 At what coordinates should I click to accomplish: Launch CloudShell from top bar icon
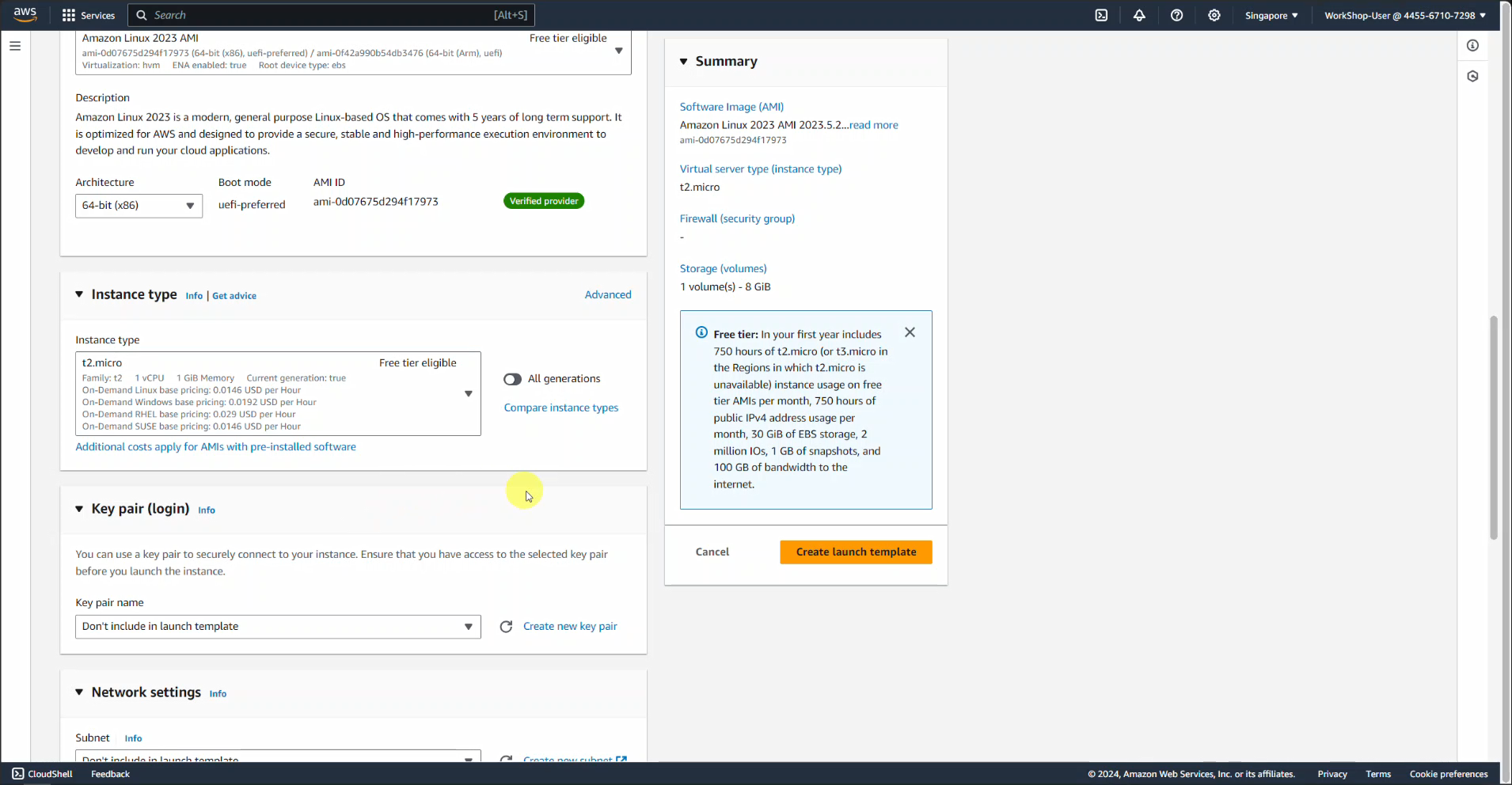click(x=1101, y=15)
